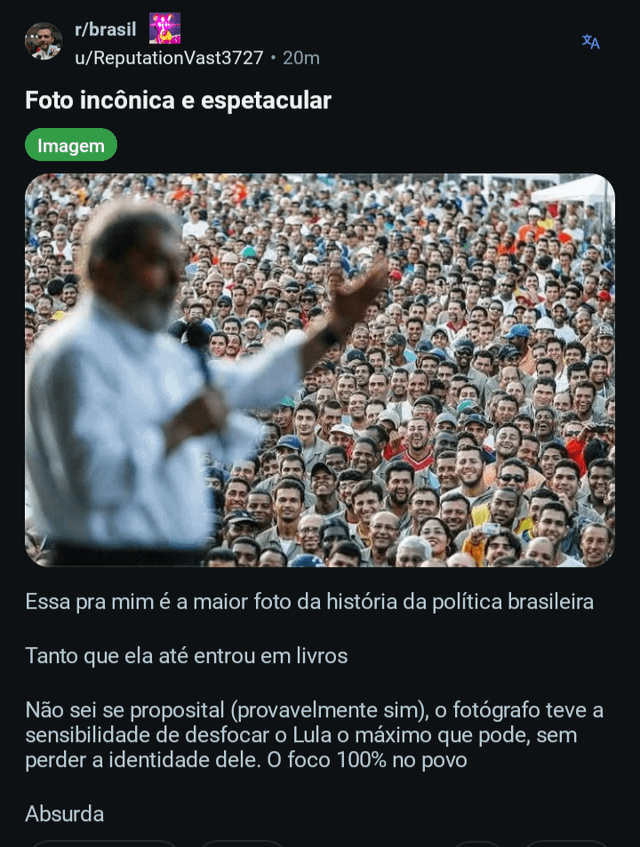Image resolution: width=640 pixels, height=847 pixels.
Task: Open post titled Foto incônica e espetacular
Action: [178, 100]
